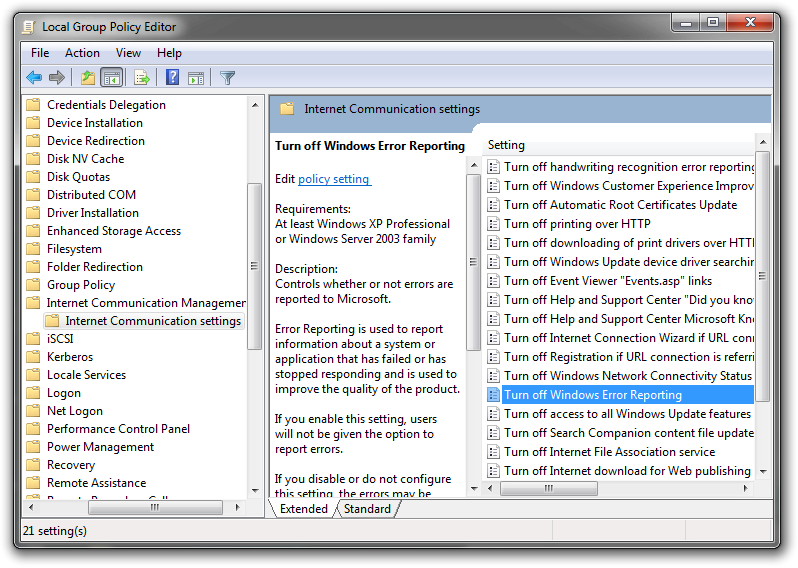Click the settings list scrollbar down arrow

(x=763, y=471)
